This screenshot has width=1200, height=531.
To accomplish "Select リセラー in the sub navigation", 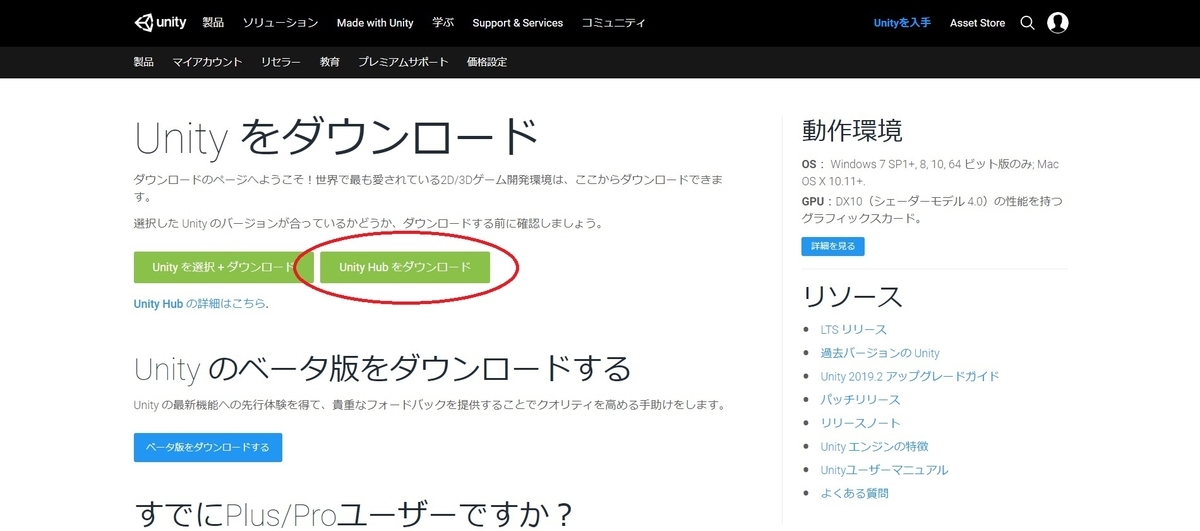I will [281, 62].
